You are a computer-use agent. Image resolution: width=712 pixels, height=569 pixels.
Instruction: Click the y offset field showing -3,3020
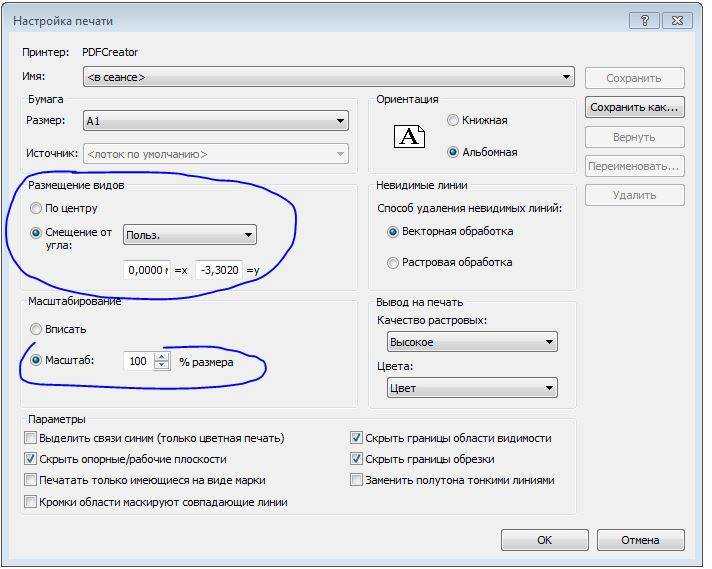coord(219,270)
